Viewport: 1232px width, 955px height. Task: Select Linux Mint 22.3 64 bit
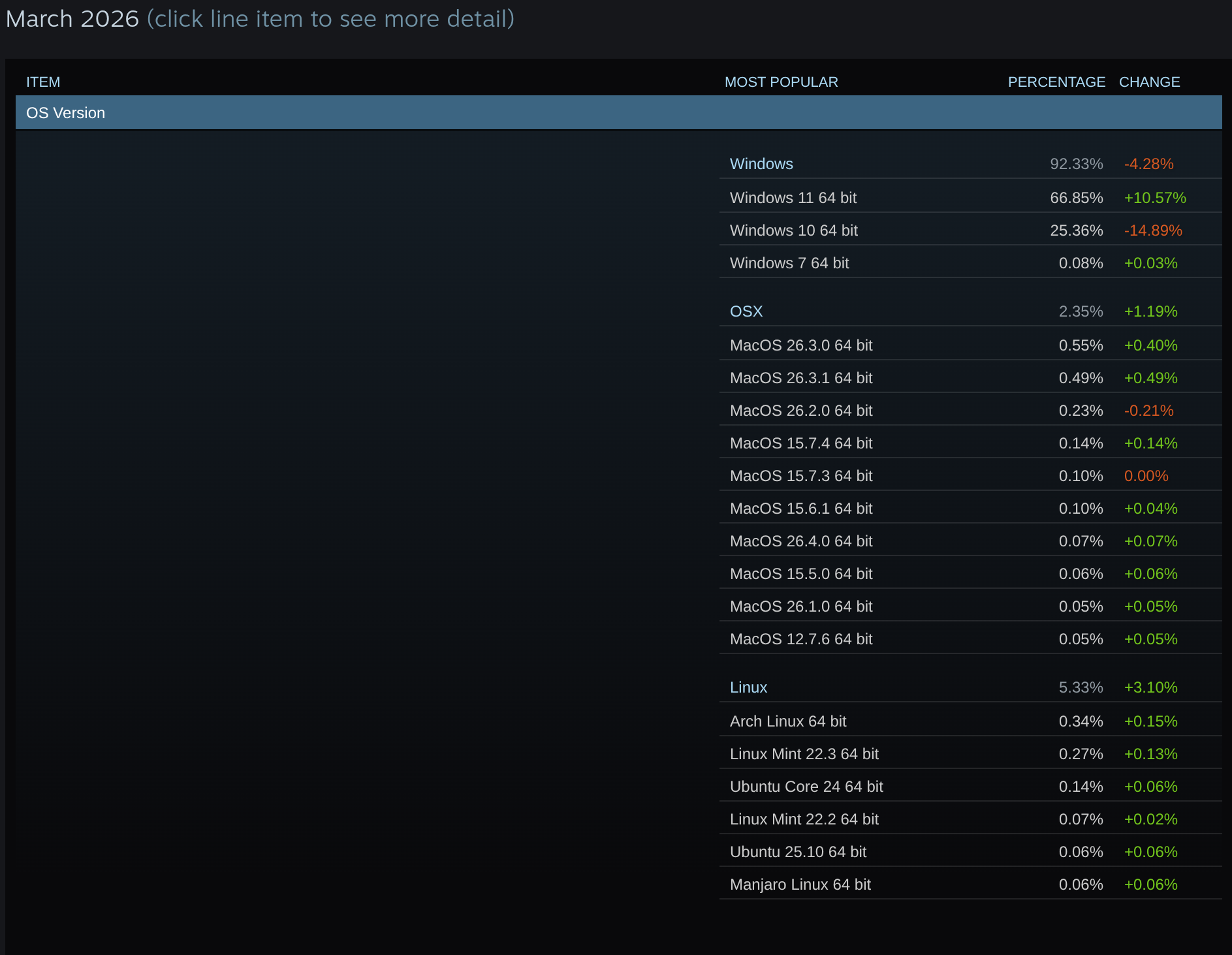coord(971,754)
